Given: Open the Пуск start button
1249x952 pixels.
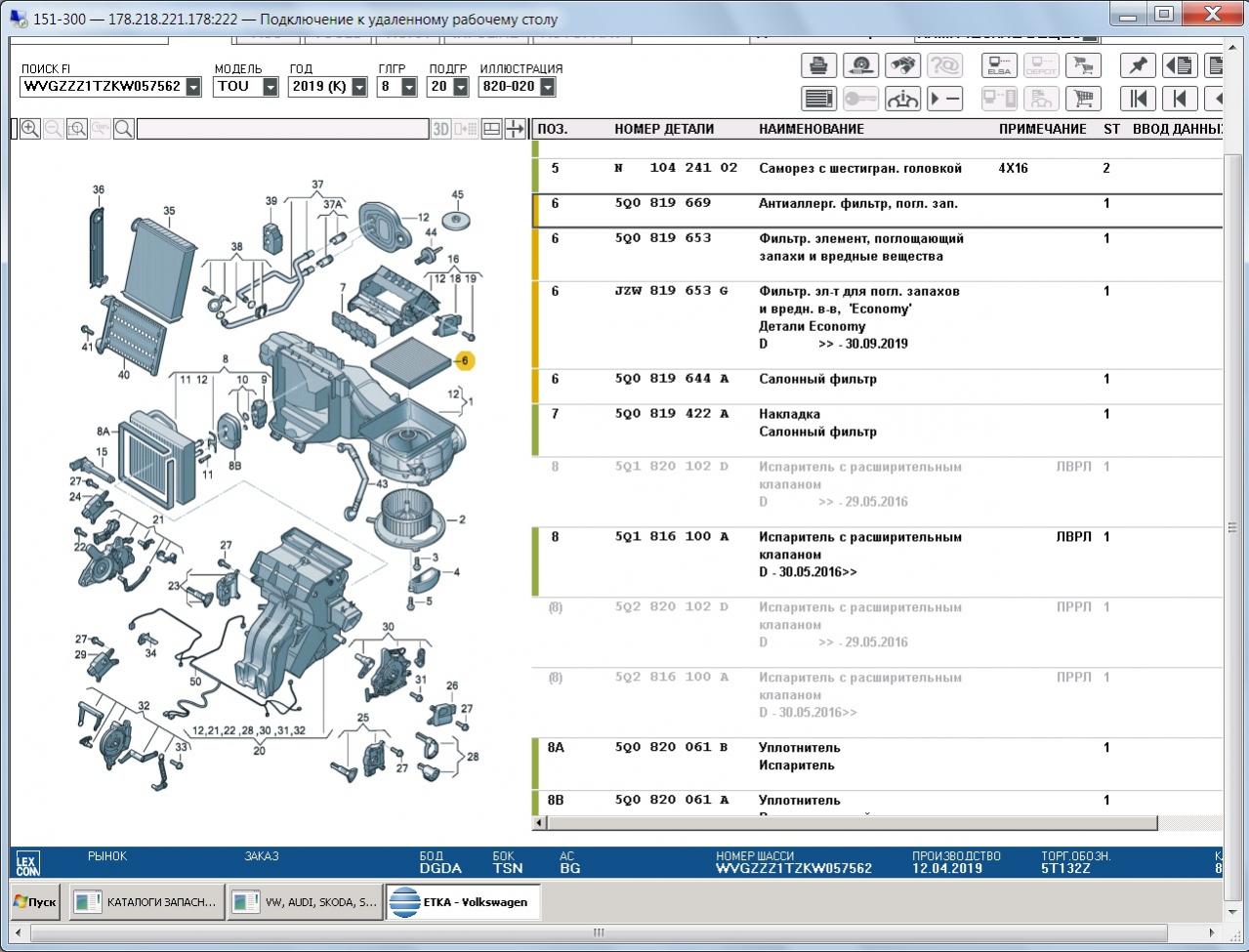Looking at the screenshot, I should point(35,902).
